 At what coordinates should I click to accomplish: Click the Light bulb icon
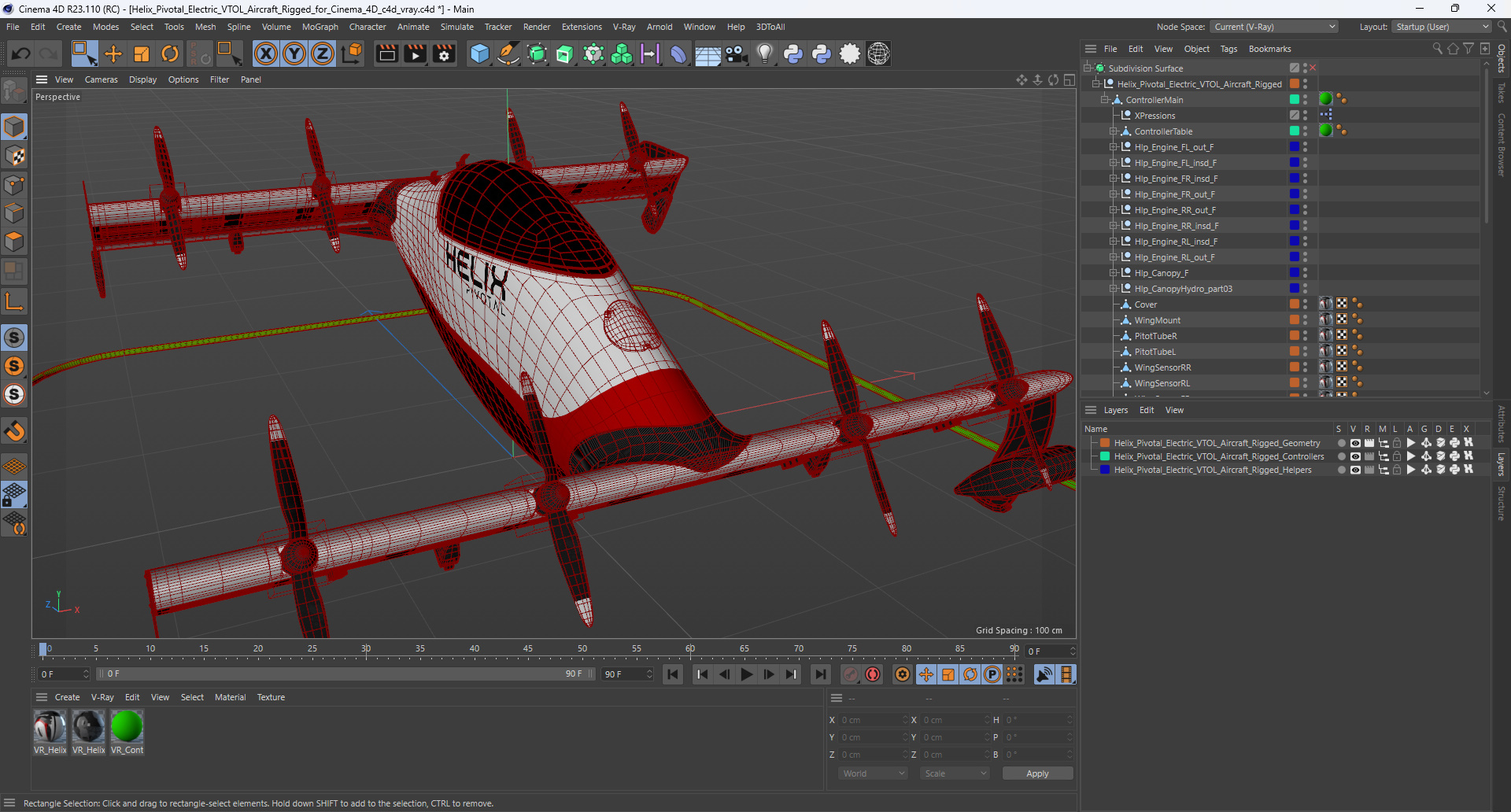pos(764,54)
